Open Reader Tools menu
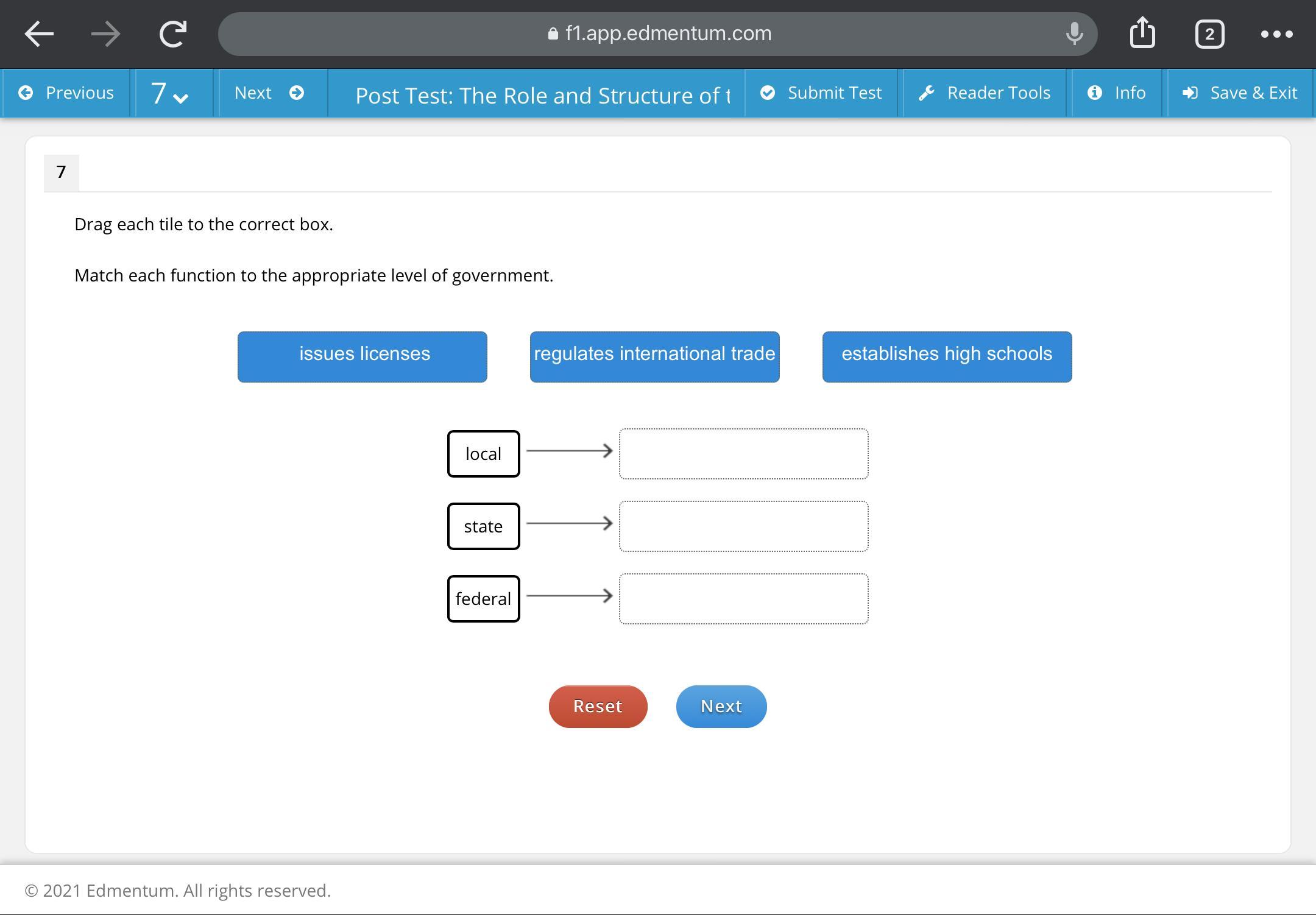The image size is (1316, 915). 984,93
